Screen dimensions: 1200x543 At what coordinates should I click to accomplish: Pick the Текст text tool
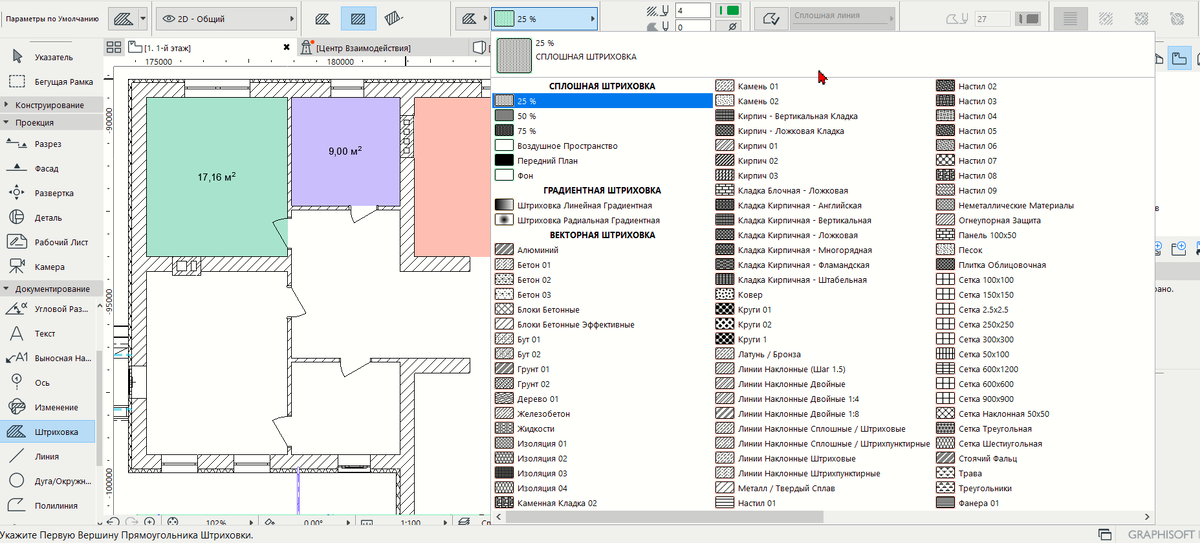coord(48,333)
